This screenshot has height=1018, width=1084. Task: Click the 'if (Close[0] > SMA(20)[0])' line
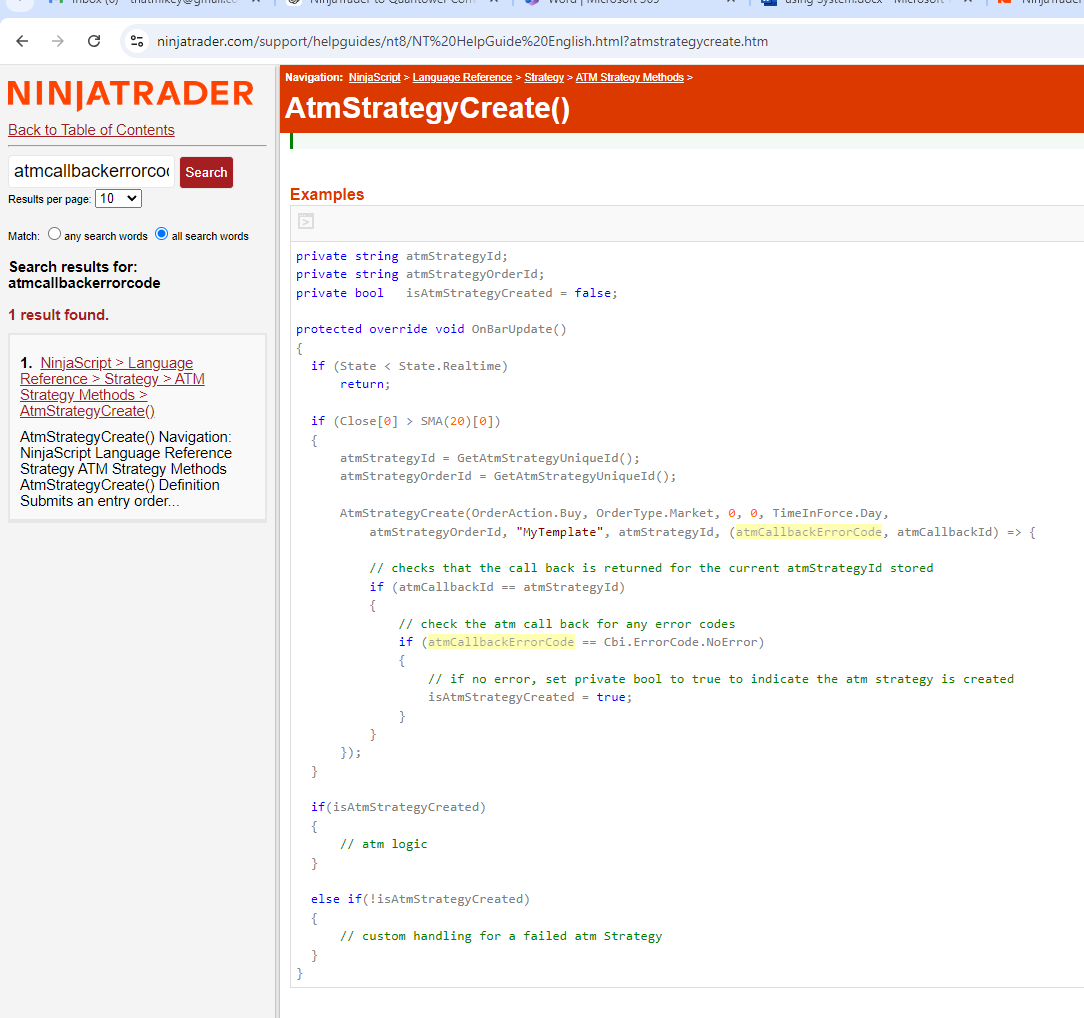click(x=406, y=421)
